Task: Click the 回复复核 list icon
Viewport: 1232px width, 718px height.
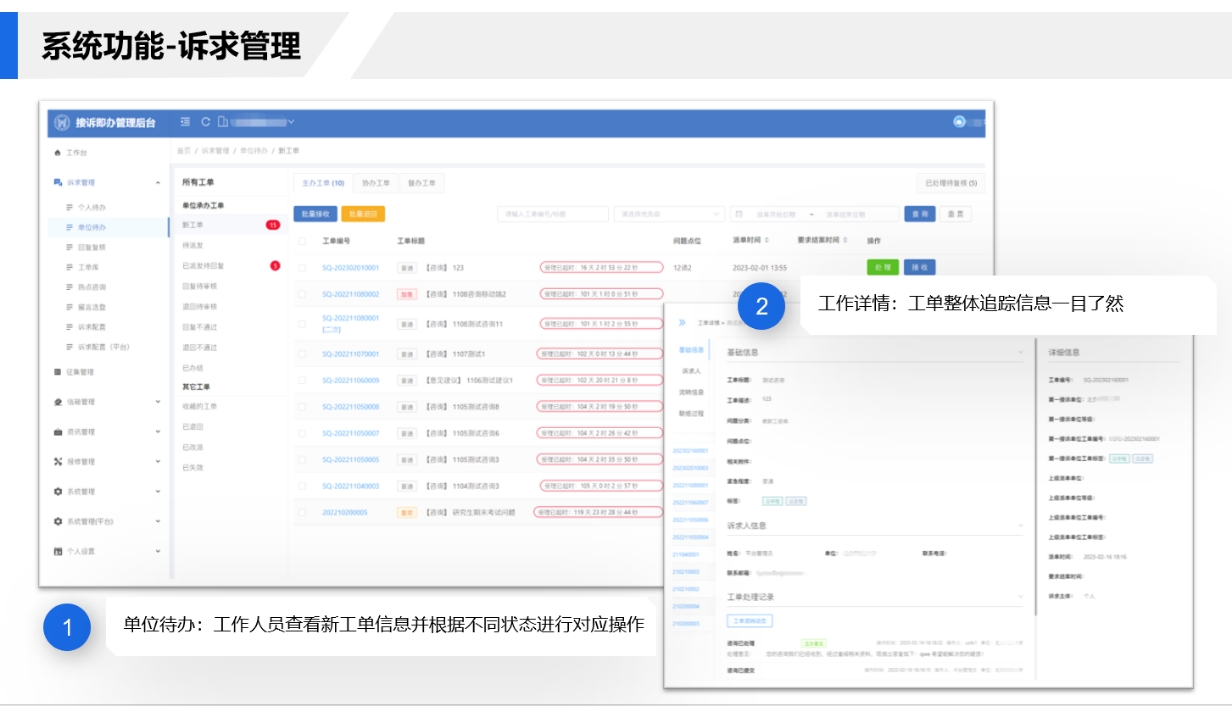Action: [69, 247]
